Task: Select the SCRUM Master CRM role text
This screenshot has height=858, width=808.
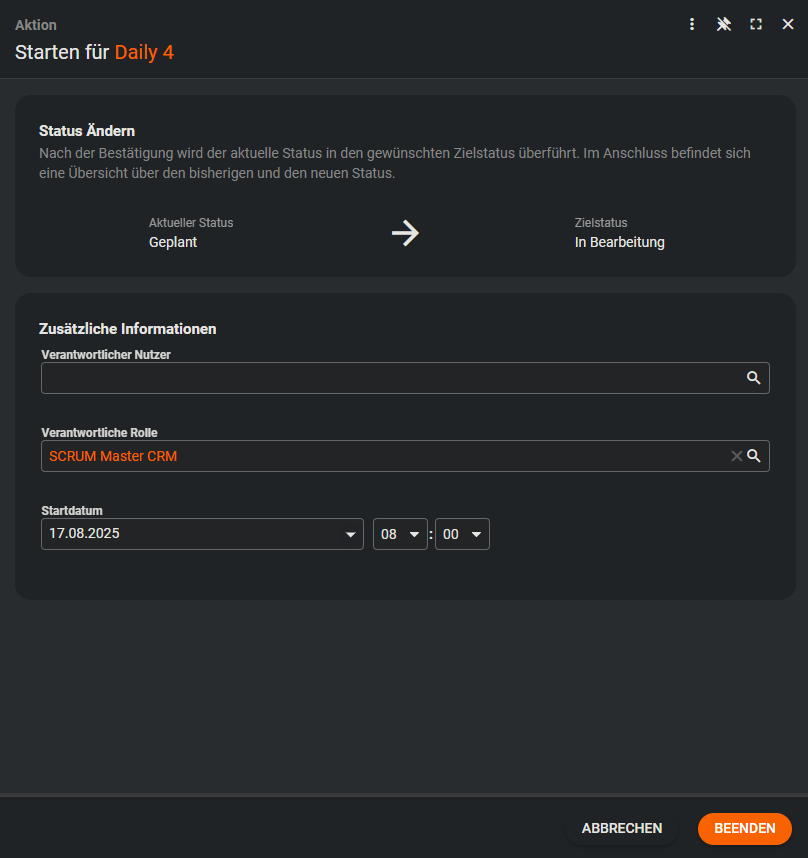Action: point(113,456)
